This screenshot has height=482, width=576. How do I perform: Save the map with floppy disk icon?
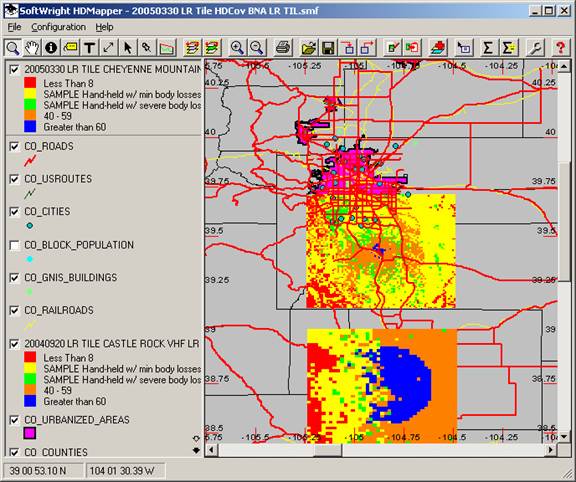click(328, 48)
